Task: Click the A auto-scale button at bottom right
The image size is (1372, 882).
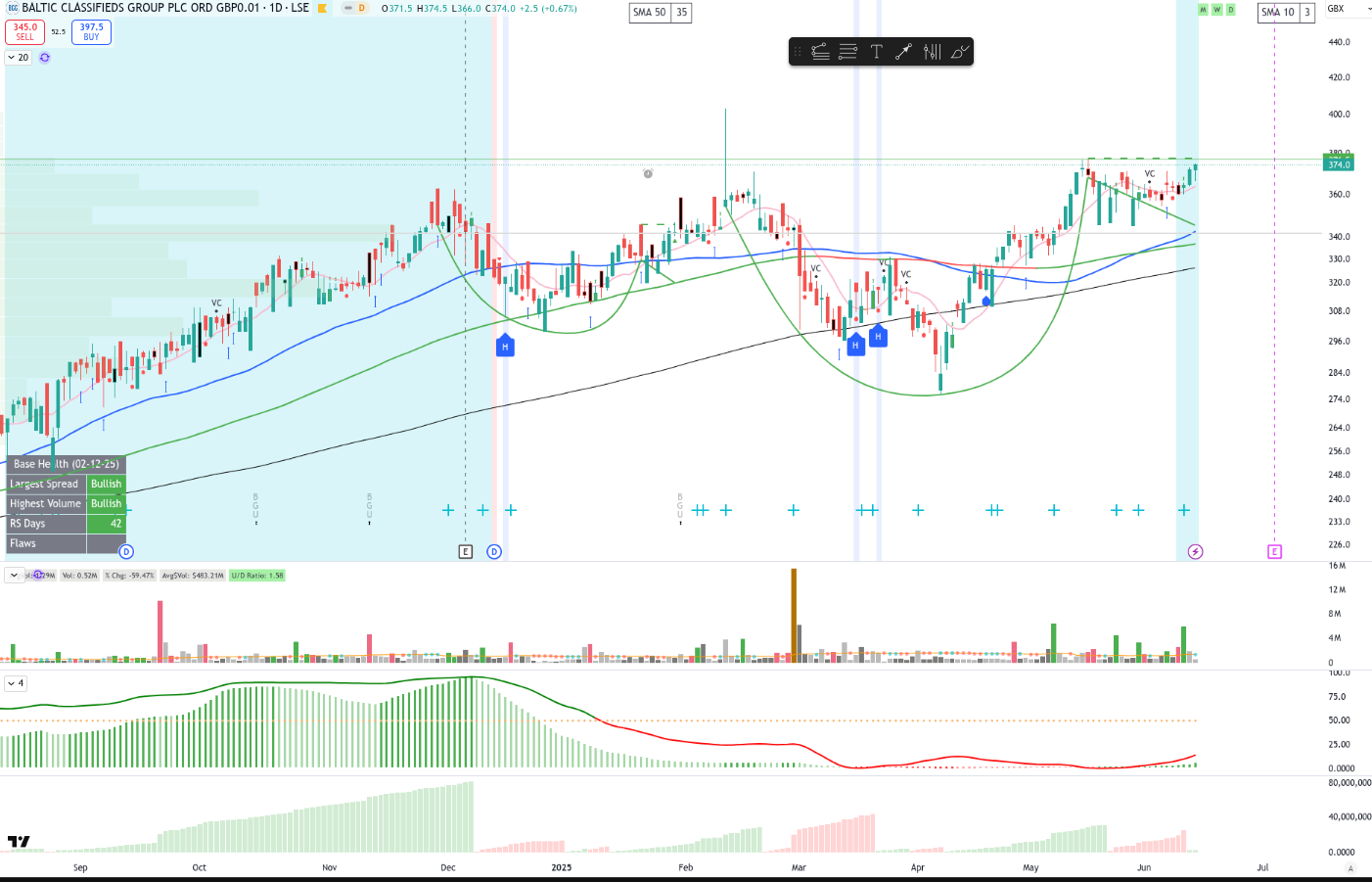Action: click(1350, 868)
